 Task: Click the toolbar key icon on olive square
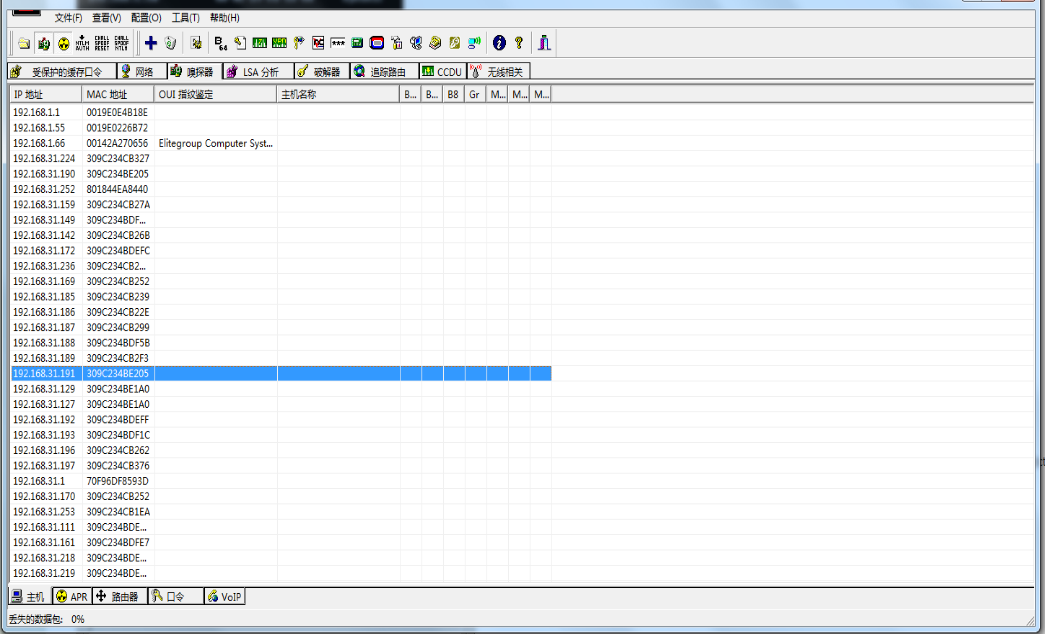tap(455, 43)
